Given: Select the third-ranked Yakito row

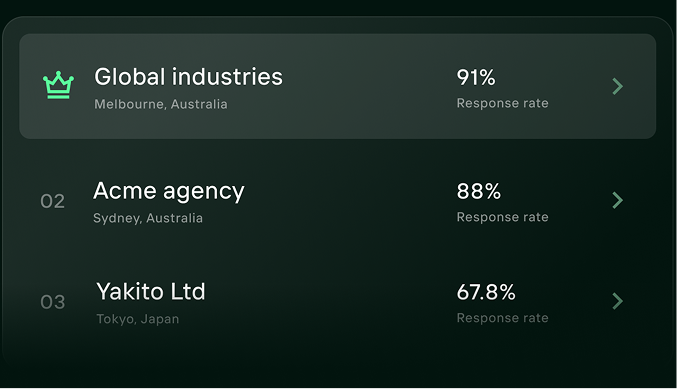Looking at the screenshot, I should [x=338, y=302].
